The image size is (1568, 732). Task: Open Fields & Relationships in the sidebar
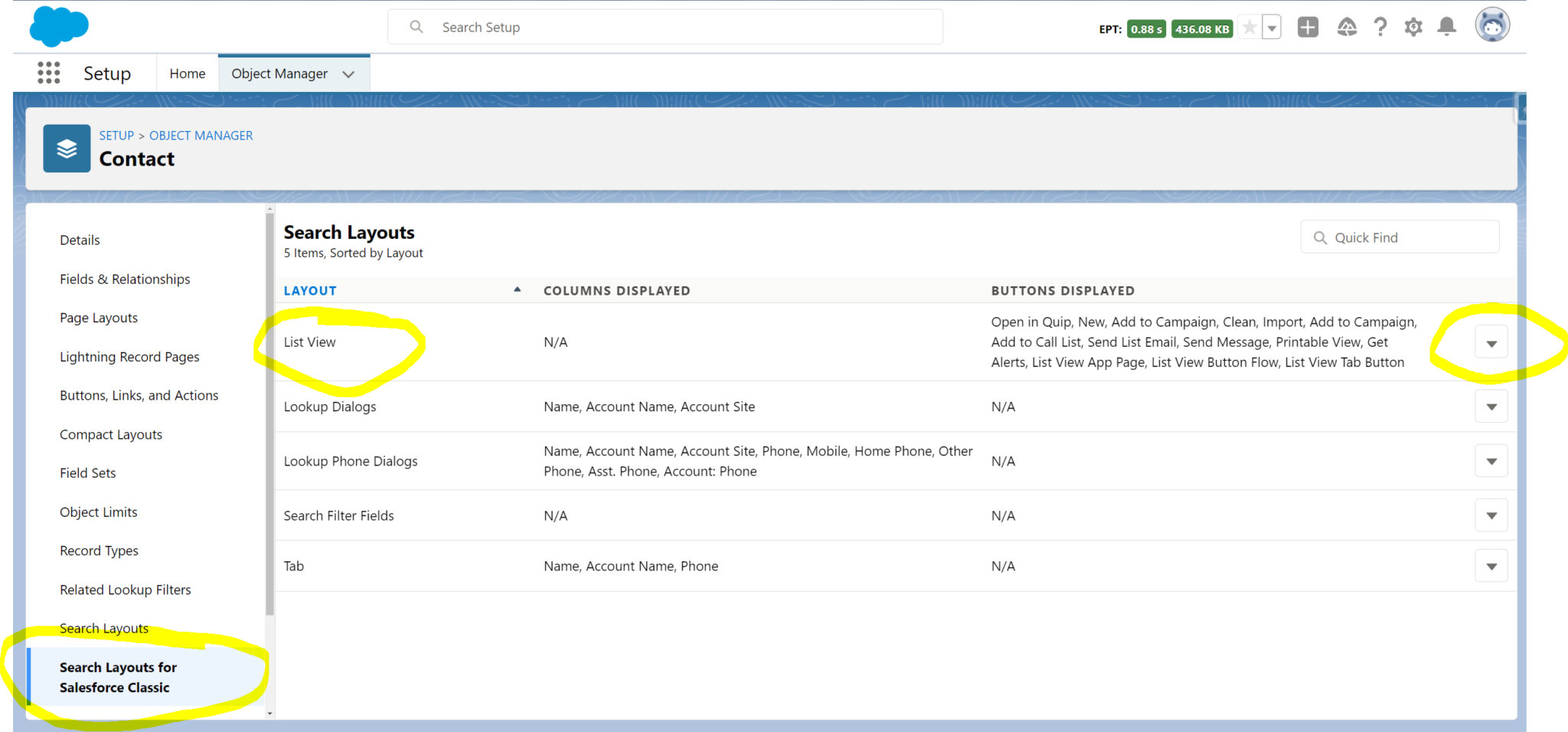pyautogui.click(x=125, y=279)
